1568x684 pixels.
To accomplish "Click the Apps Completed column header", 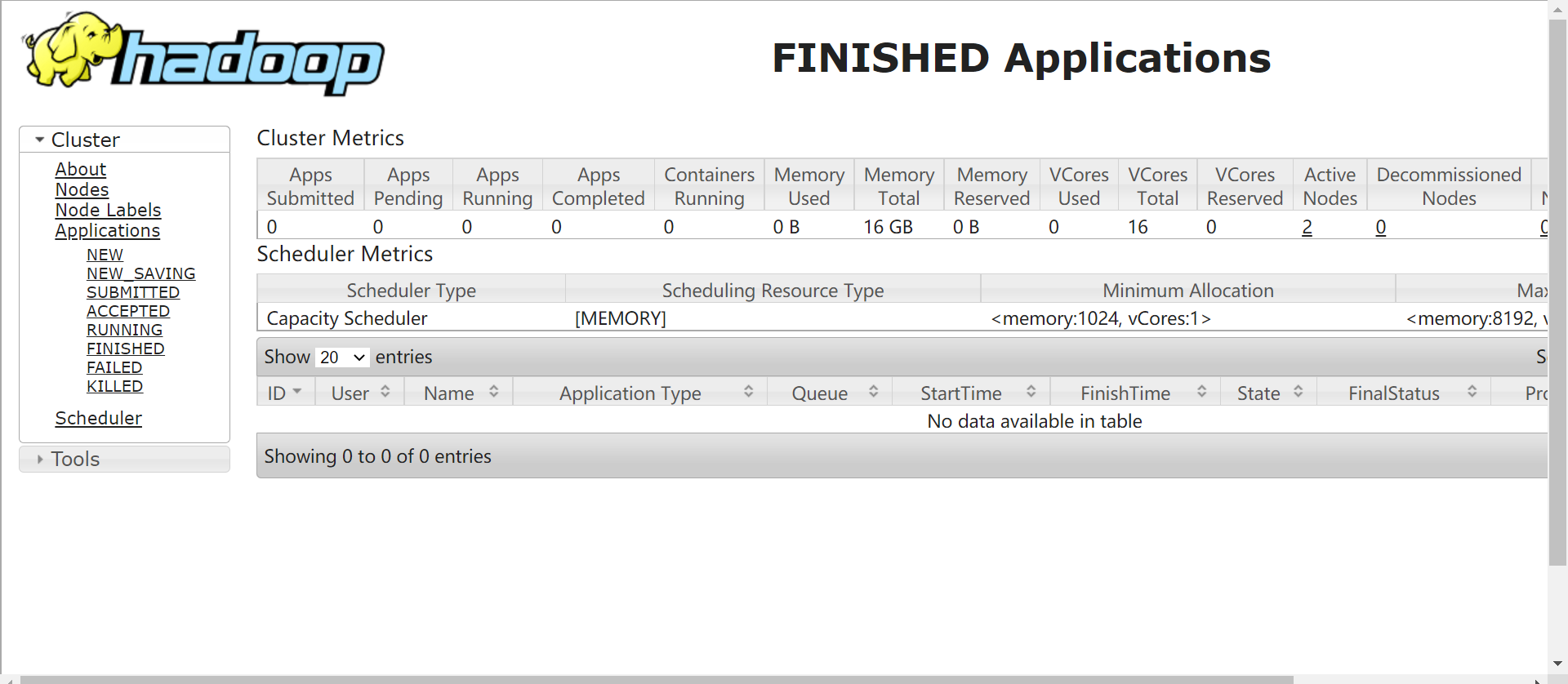I will (599, 186).
